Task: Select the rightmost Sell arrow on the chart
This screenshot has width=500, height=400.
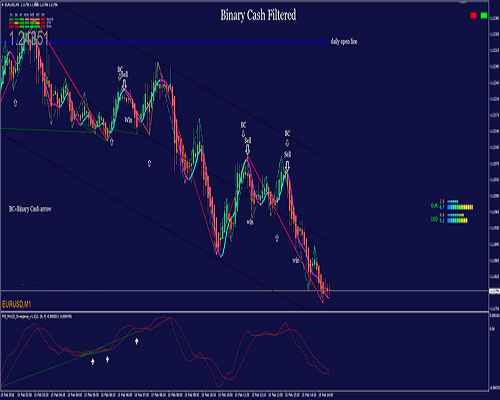Action: (287, 166)
